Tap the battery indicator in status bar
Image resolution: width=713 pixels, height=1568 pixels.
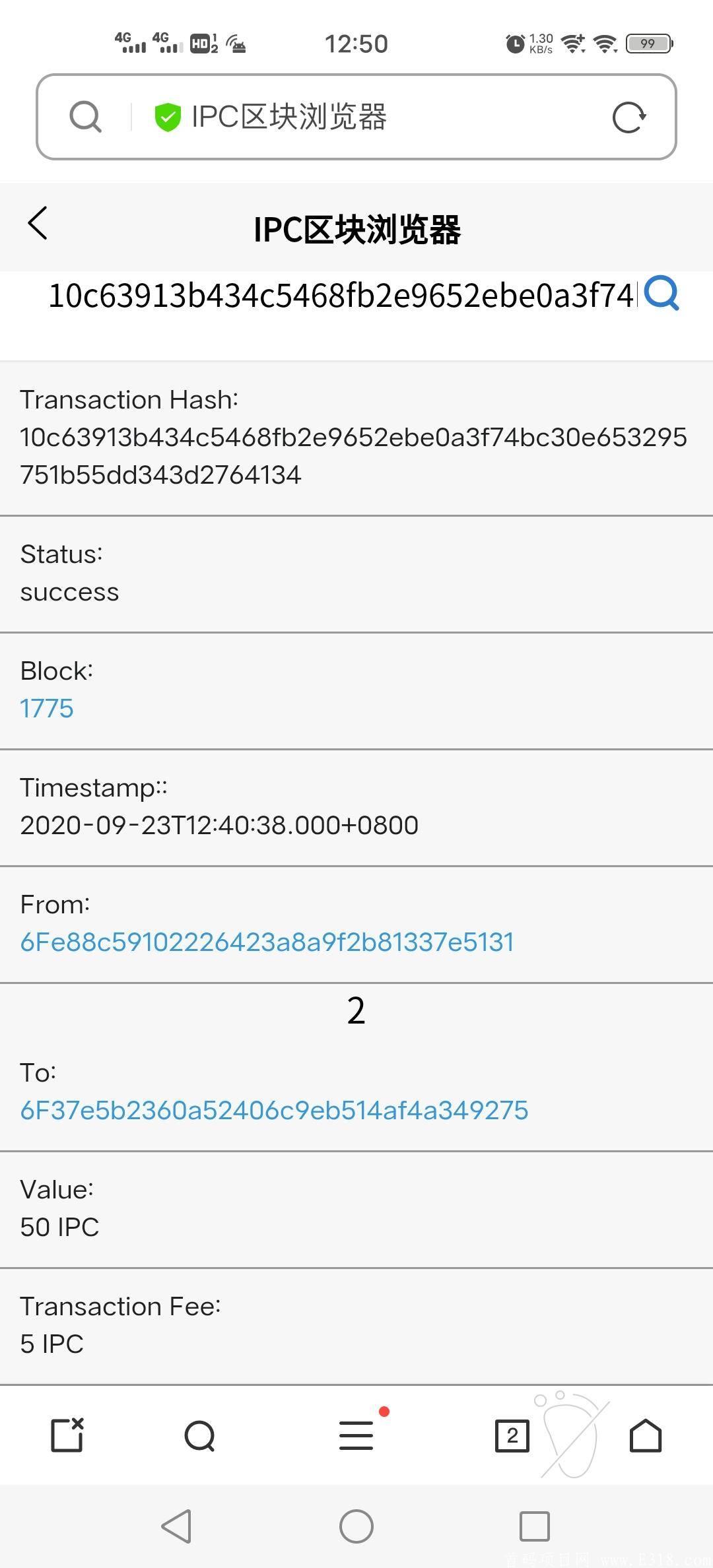tap(649, 44)
